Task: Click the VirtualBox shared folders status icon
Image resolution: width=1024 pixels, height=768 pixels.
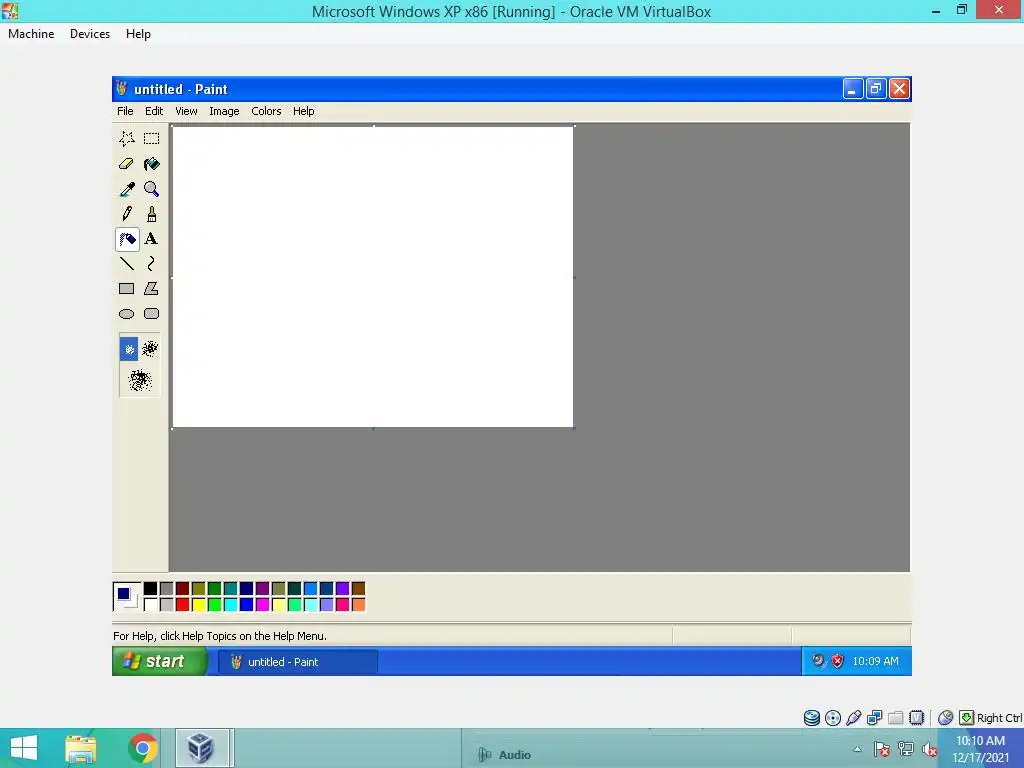Action: 895,718
